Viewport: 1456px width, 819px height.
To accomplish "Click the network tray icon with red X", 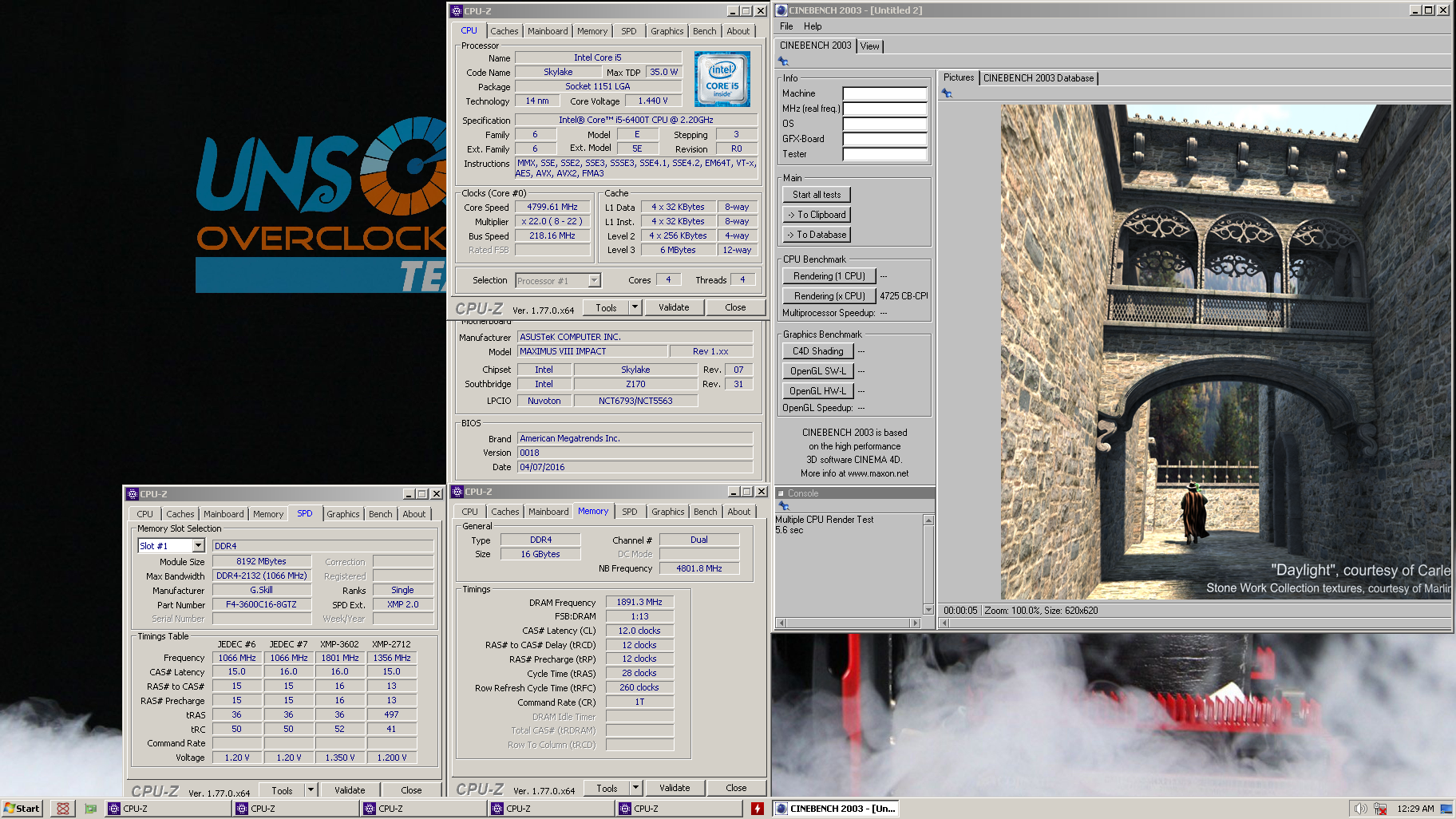I will tap(1380, 809).
